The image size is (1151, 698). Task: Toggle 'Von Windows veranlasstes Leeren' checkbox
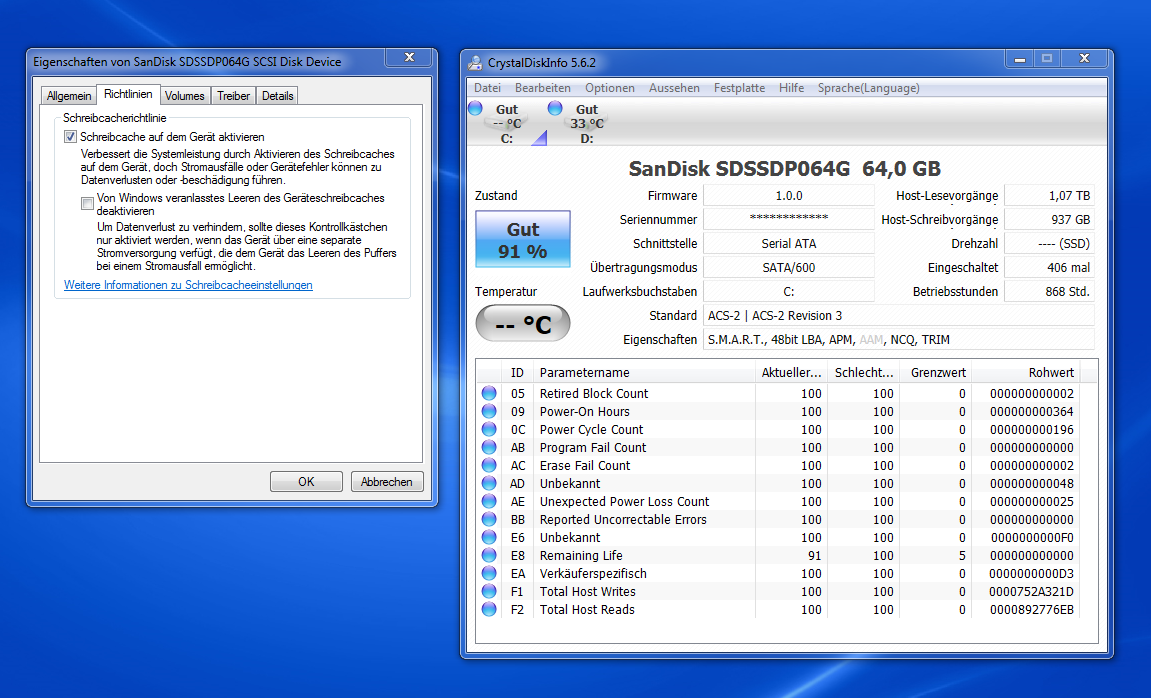click(87, 203)
